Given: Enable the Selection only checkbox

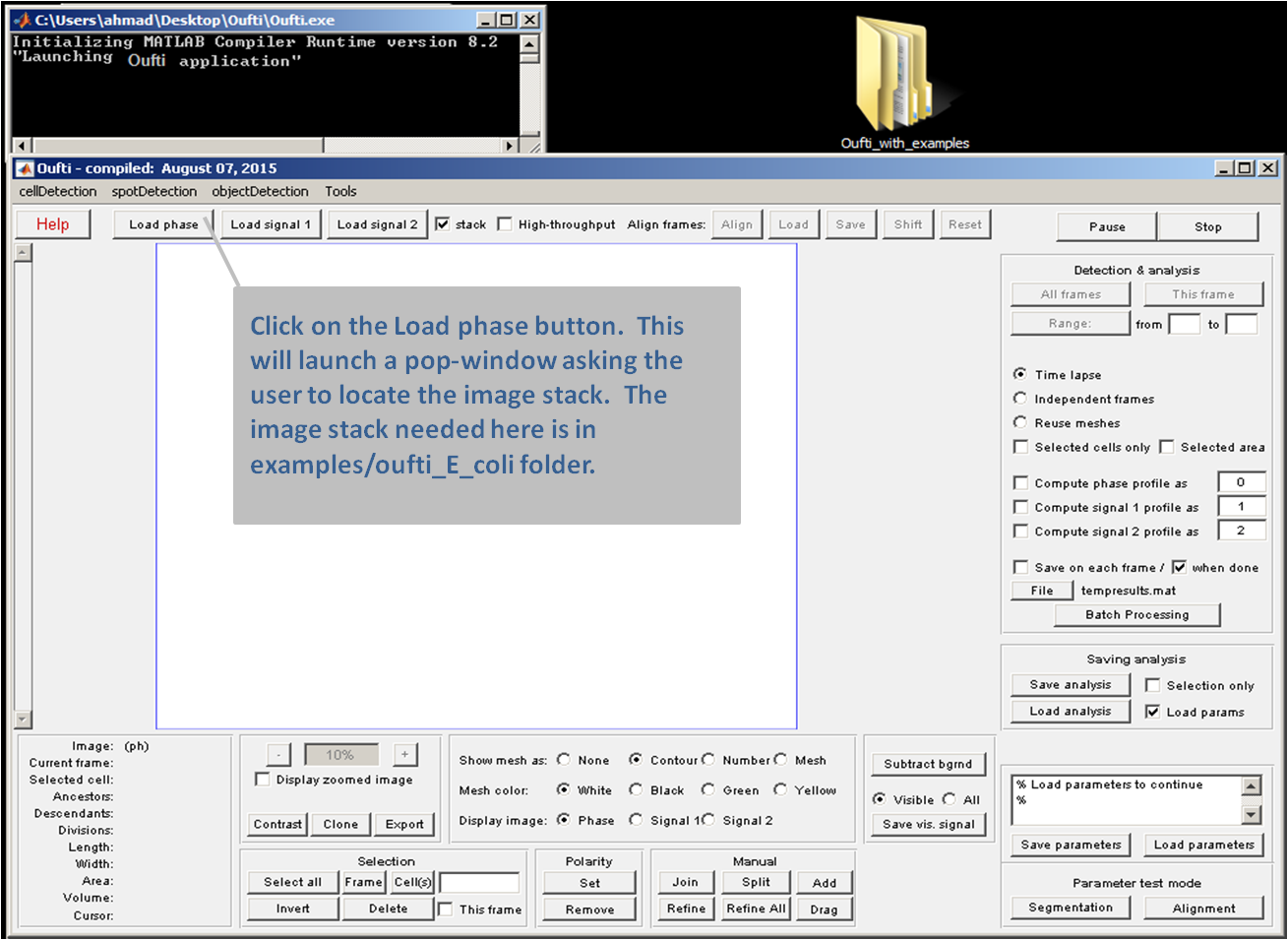Looking at the screenshot, I should 1153,685.
